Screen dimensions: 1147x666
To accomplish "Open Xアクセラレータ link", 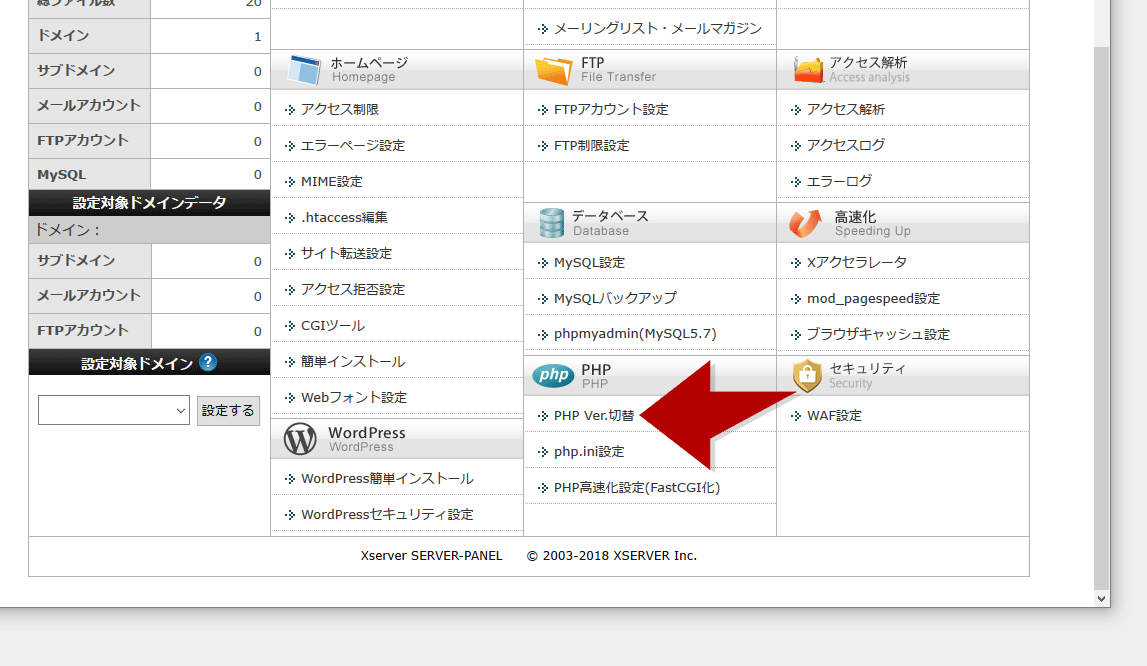I will point(857,263).
